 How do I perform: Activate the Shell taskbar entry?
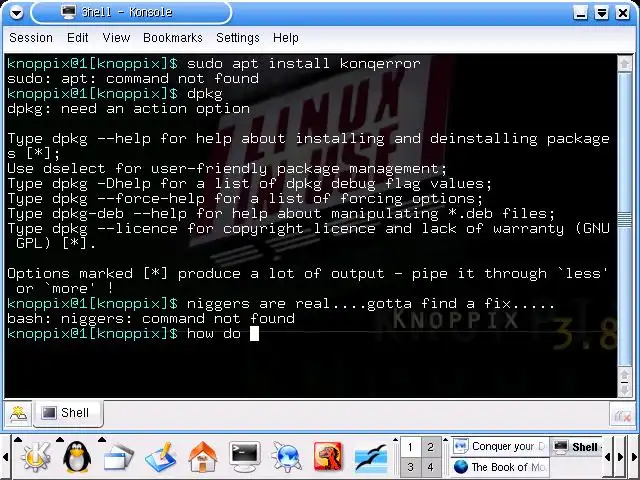coord(576,447)
